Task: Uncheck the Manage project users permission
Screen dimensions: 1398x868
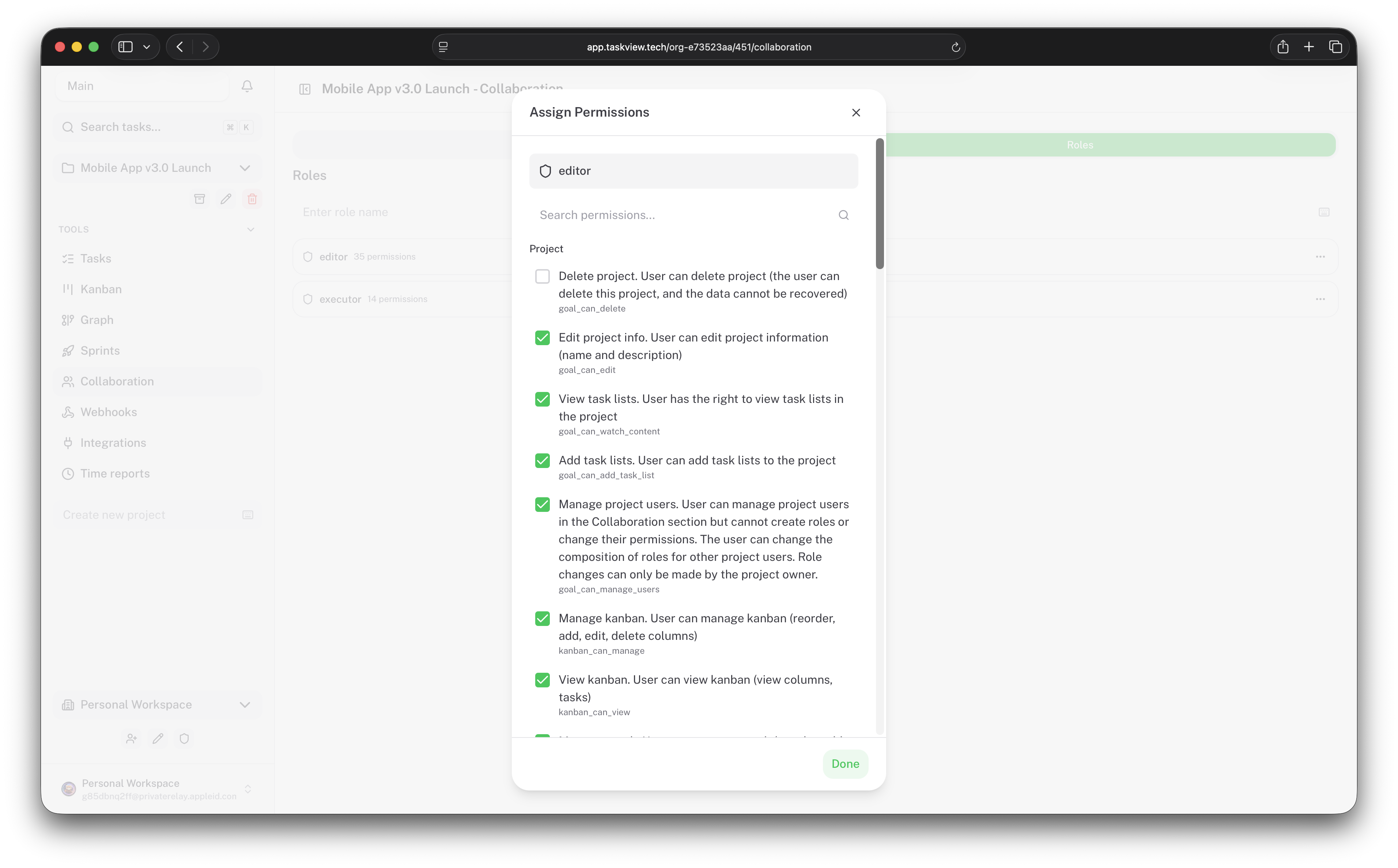Action: [x=542, y=504]
